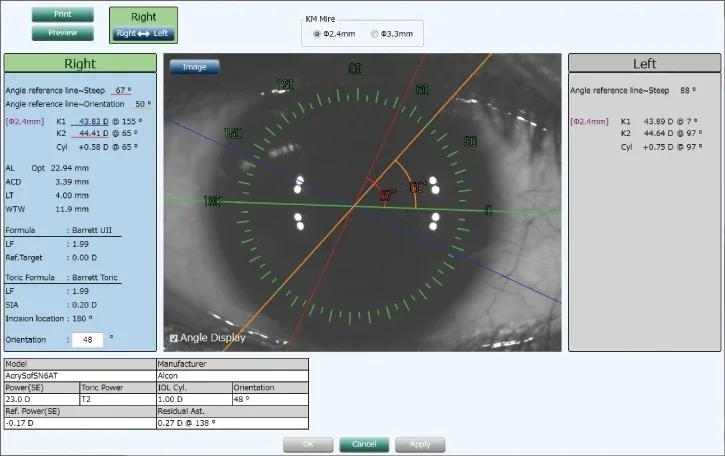Click the Incision location value 180°
Image resolution: width=725 pixels, height=456 pixels.
click(82, 319)
